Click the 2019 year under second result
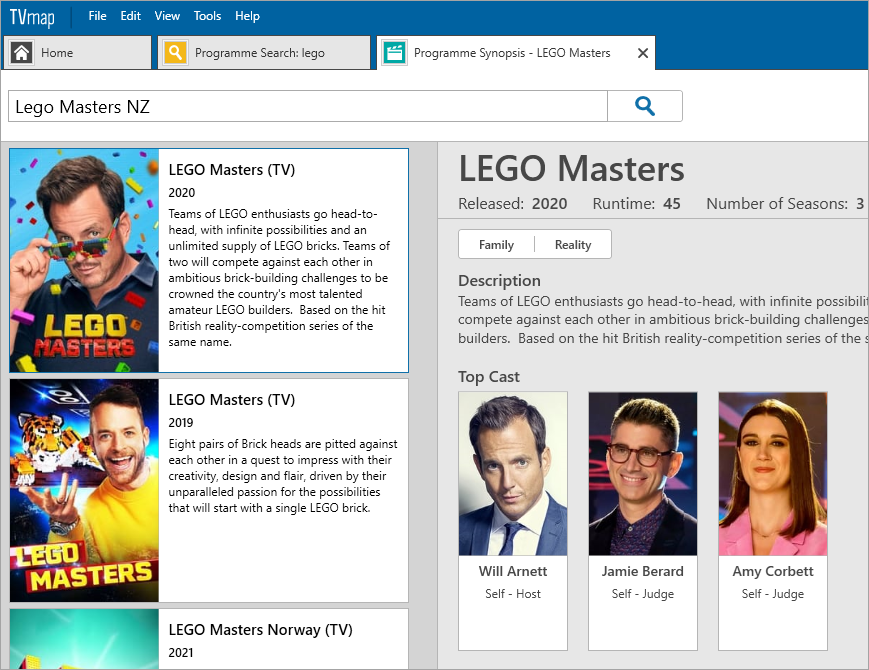 pyautogui.click(x=181, y=423)
